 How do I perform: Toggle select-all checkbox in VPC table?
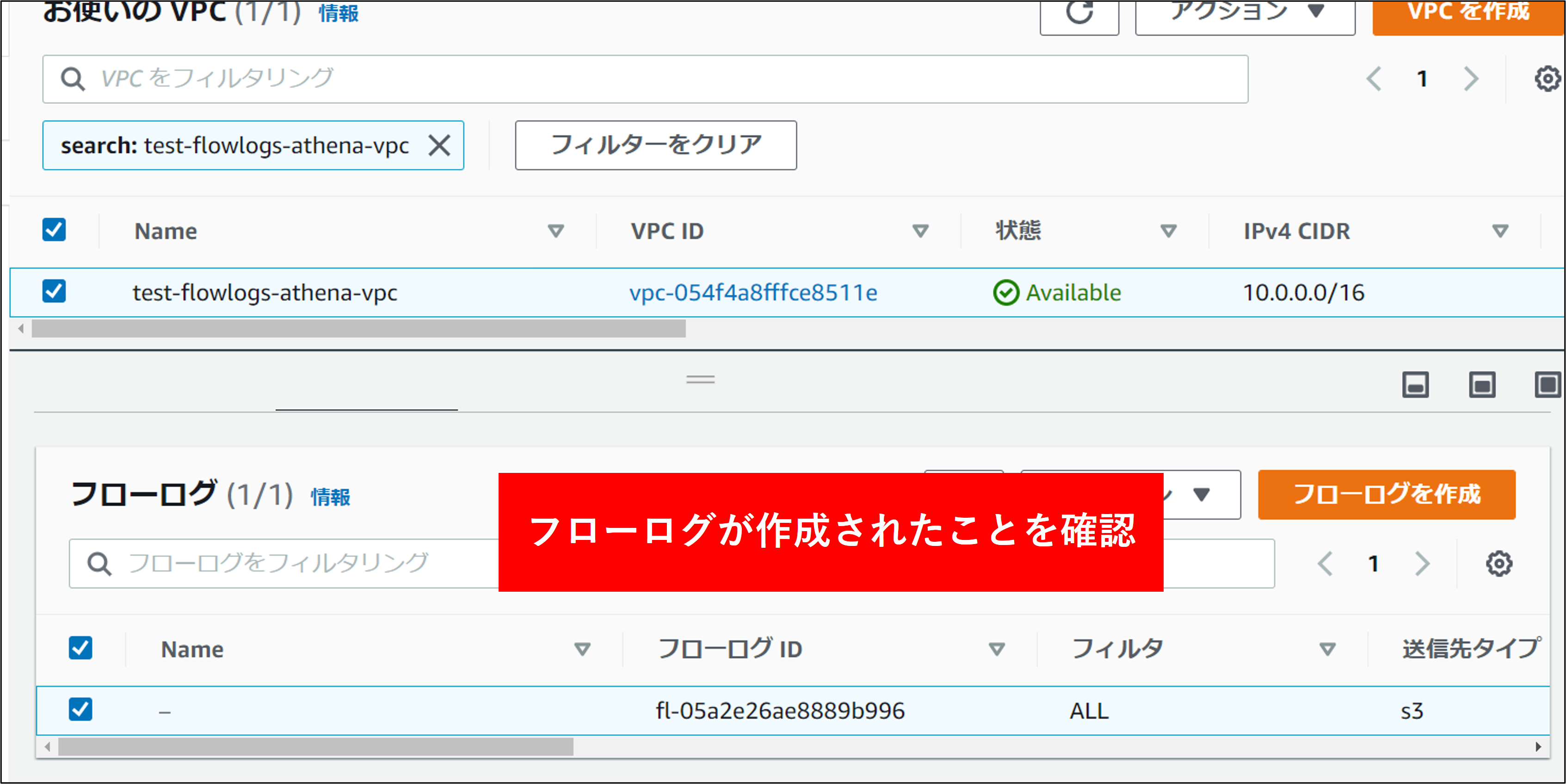(54, 230)
